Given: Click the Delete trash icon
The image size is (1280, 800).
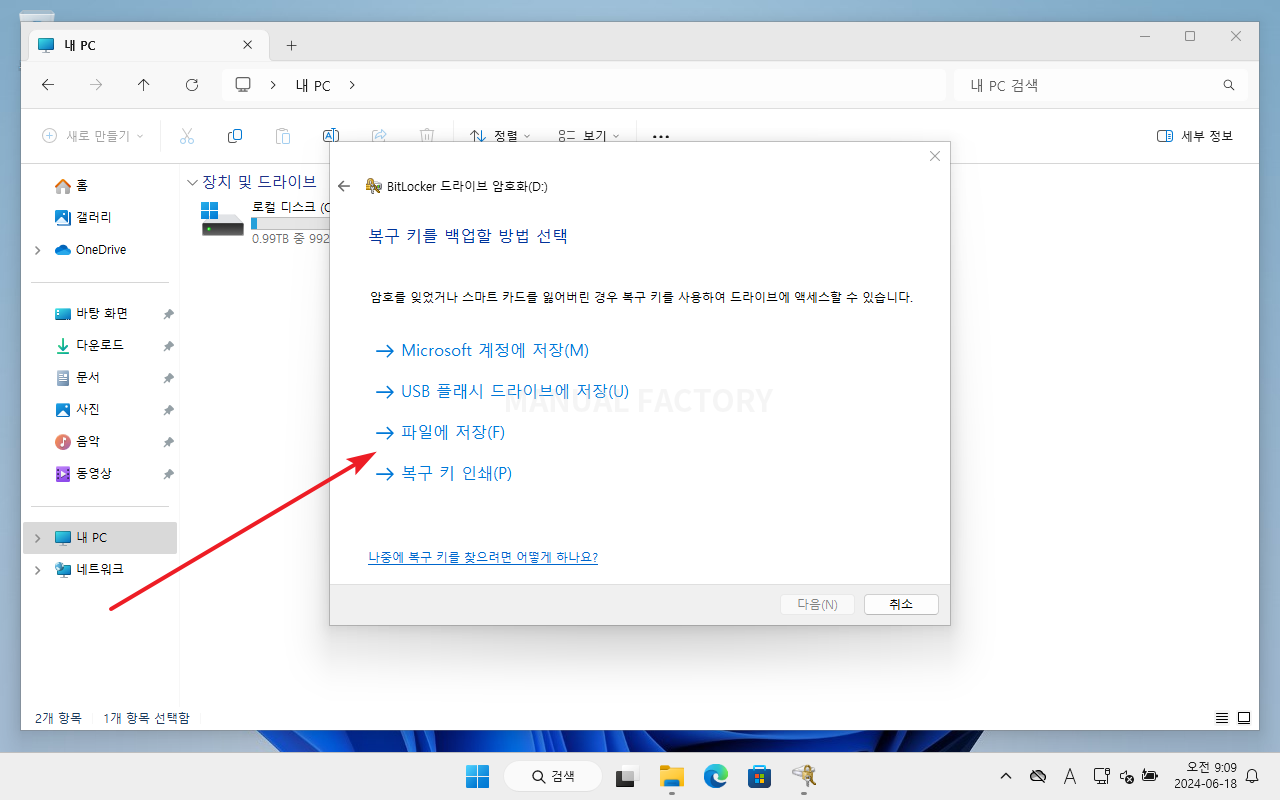Looking at the screenshot, I should [427, 136].
